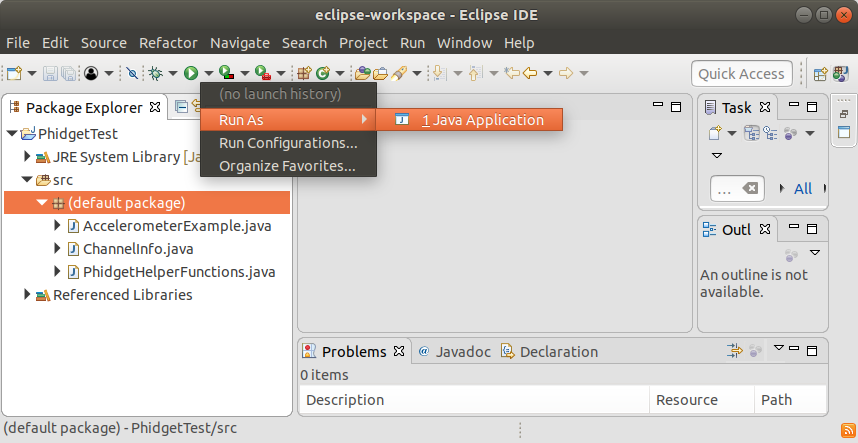Open dropdown next to New wizard icon
Screen dimensions: 858x443
tap(32, 73)
